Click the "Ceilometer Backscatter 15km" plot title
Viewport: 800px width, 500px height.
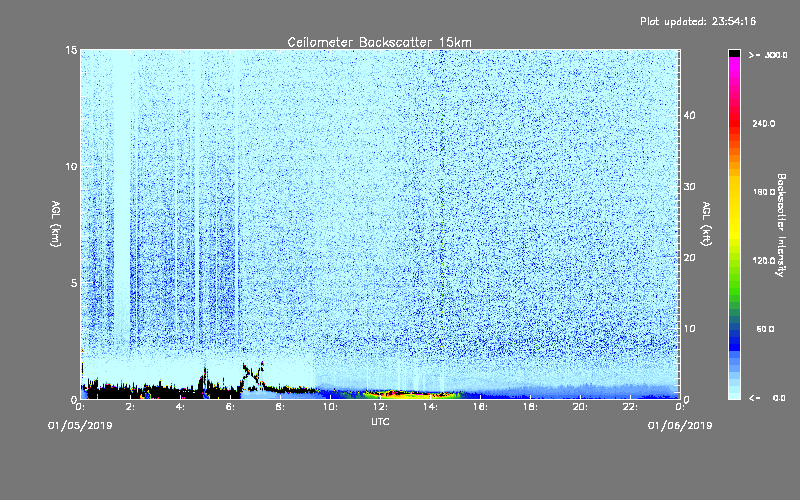coord(379,42)
